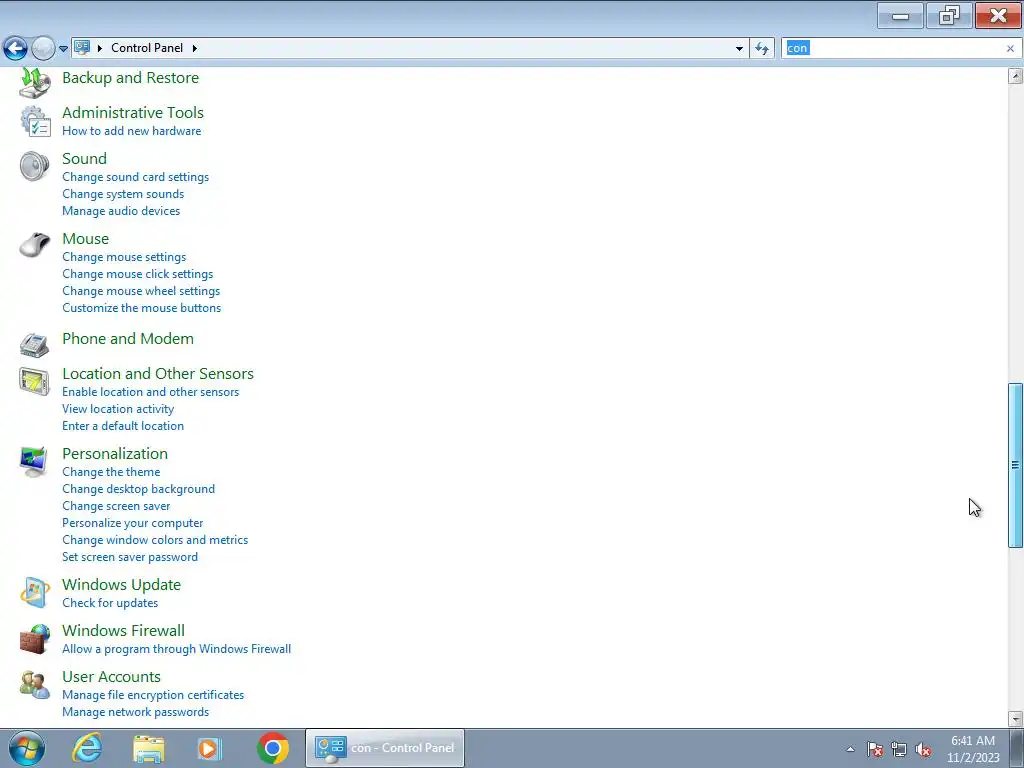
Task: Click Change system sounds
Action: pos(123,194)
